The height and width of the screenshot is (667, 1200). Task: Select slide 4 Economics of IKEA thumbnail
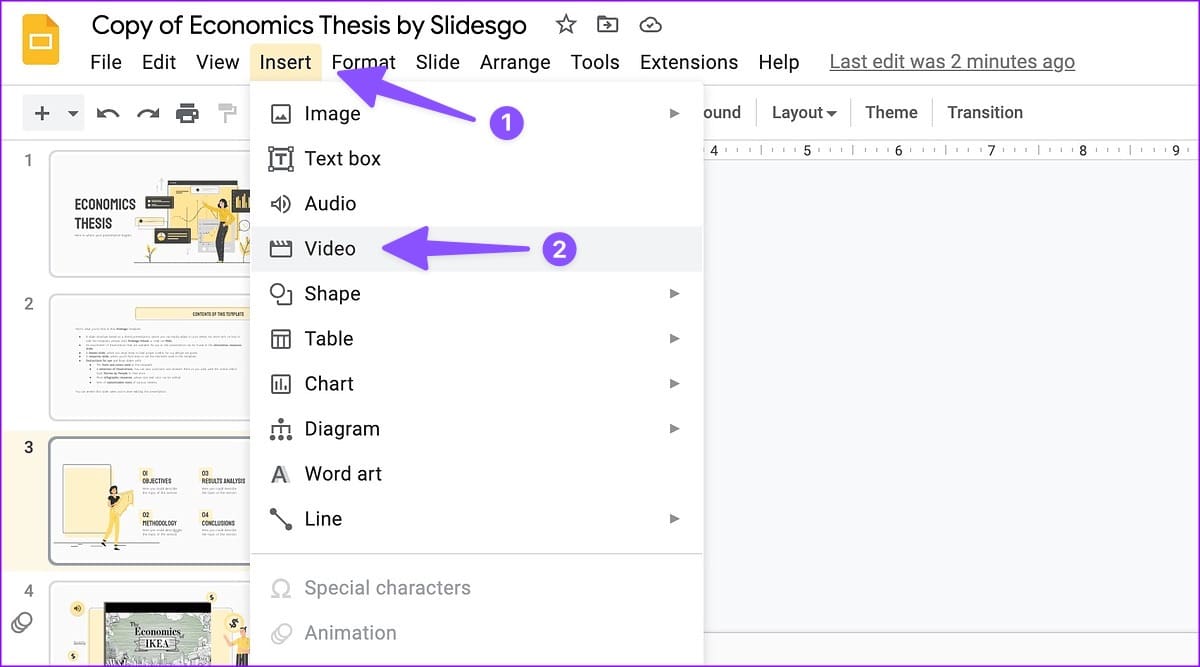coord(149,625)
